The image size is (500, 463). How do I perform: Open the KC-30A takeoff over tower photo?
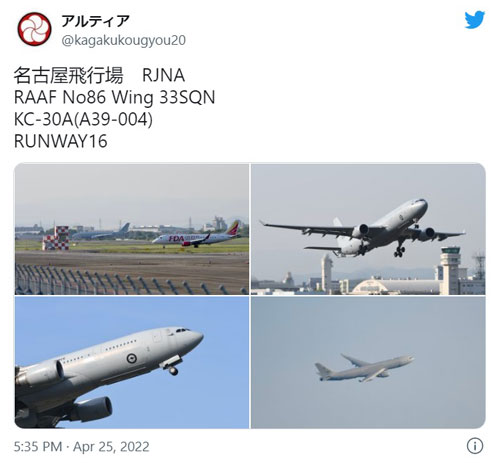point(368,229)
